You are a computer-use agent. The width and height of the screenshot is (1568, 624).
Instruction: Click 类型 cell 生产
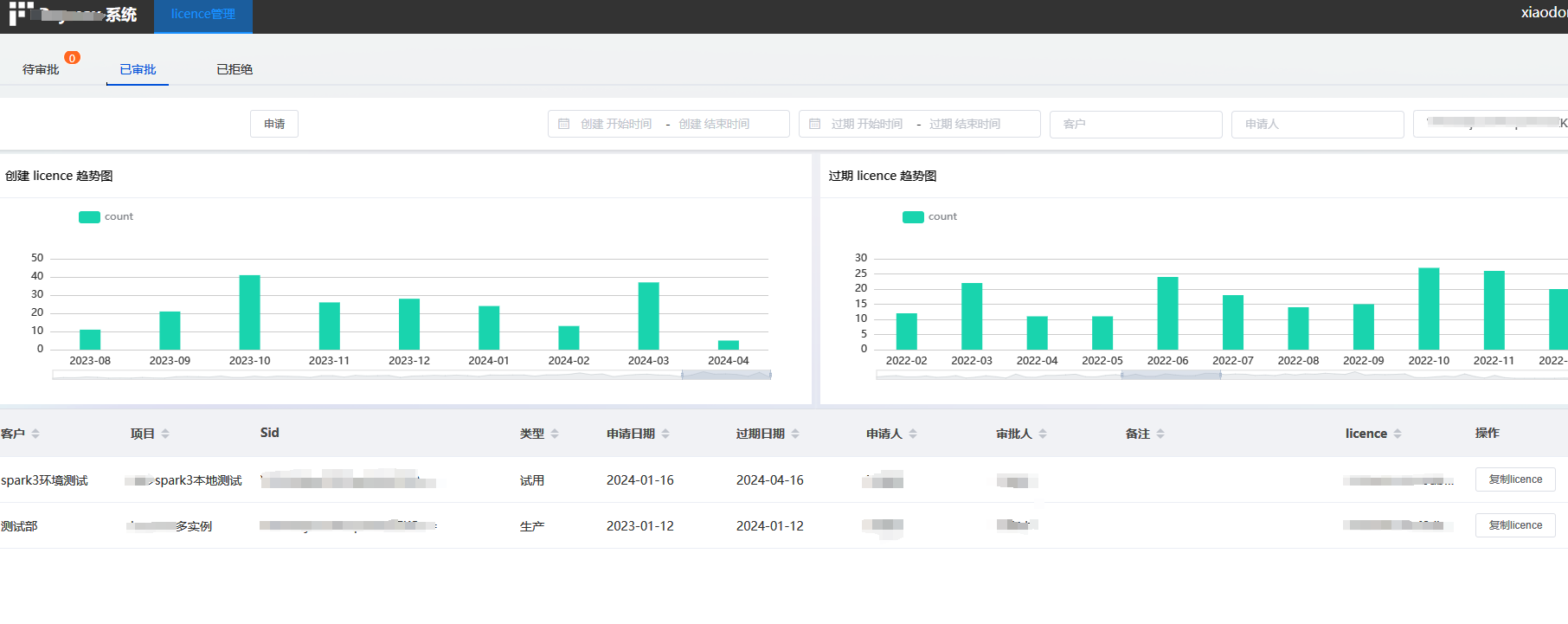pos(532,526)
